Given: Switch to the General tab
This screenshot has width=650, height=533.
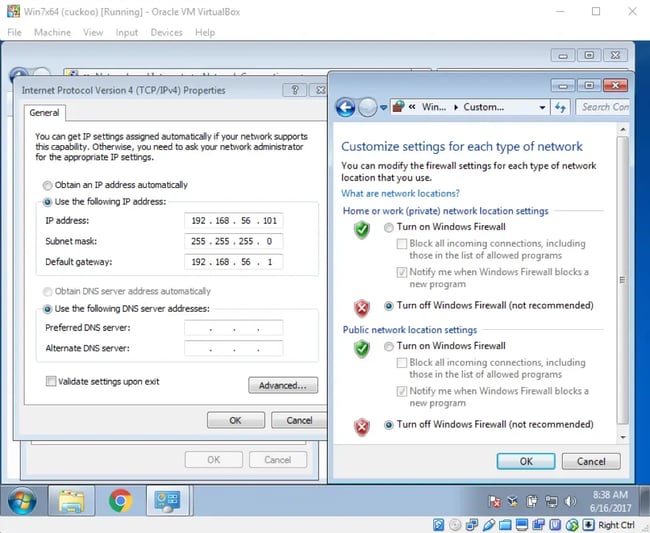Looking at the screenshot, I should tap(44, 113).
